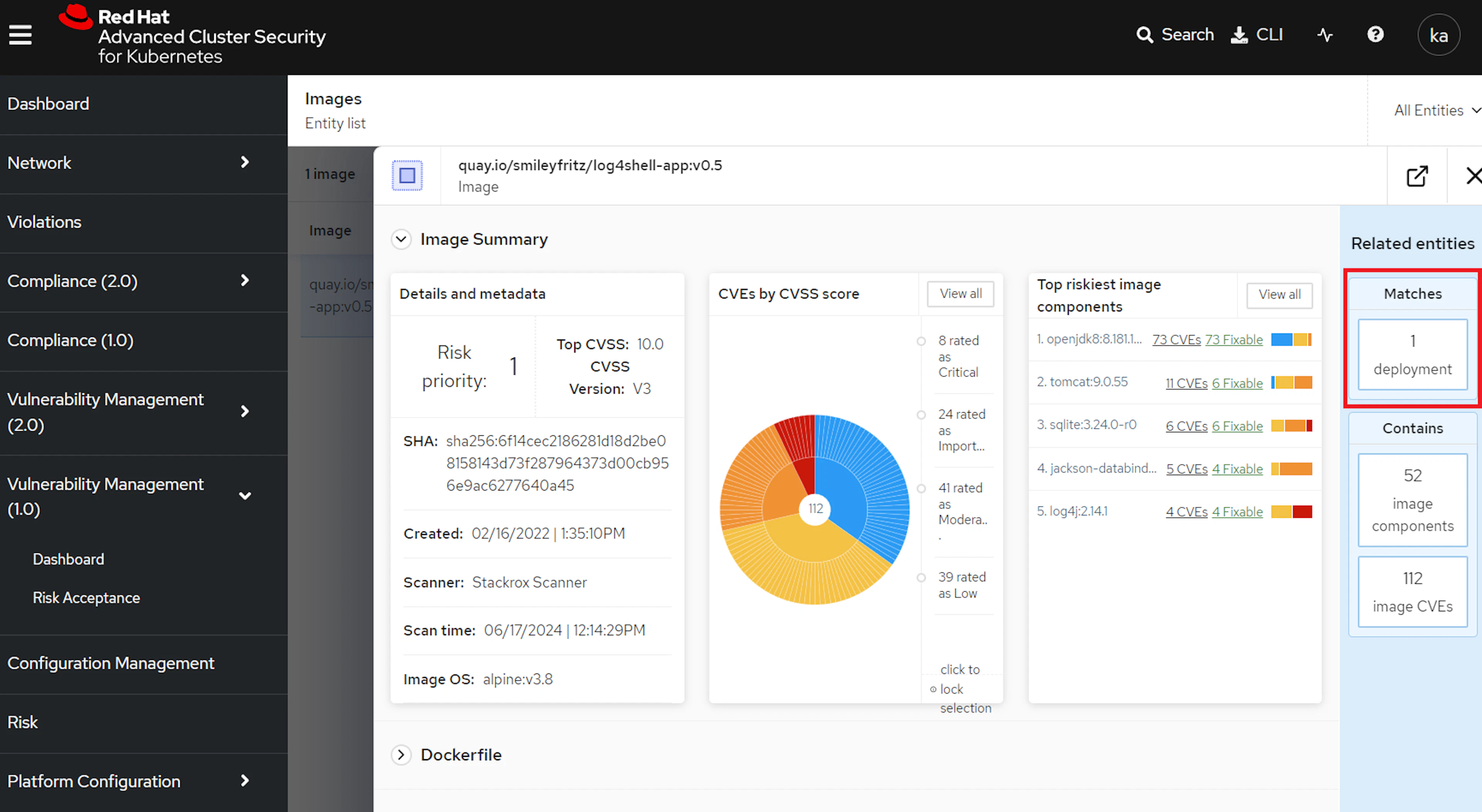Collapse the Image Summary section
This screenshot has height=812, width=1482.
click(x=401, y=239)
